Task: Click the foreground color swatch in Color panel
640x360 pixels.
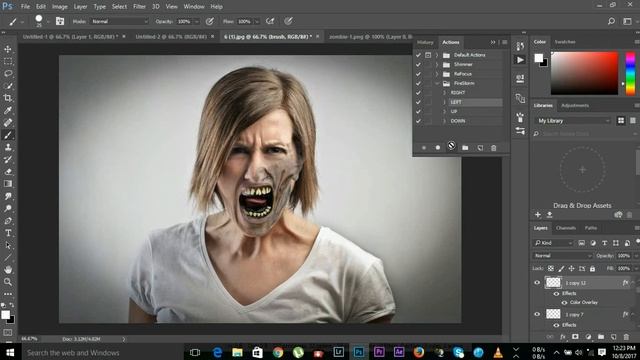Action: 539,58
